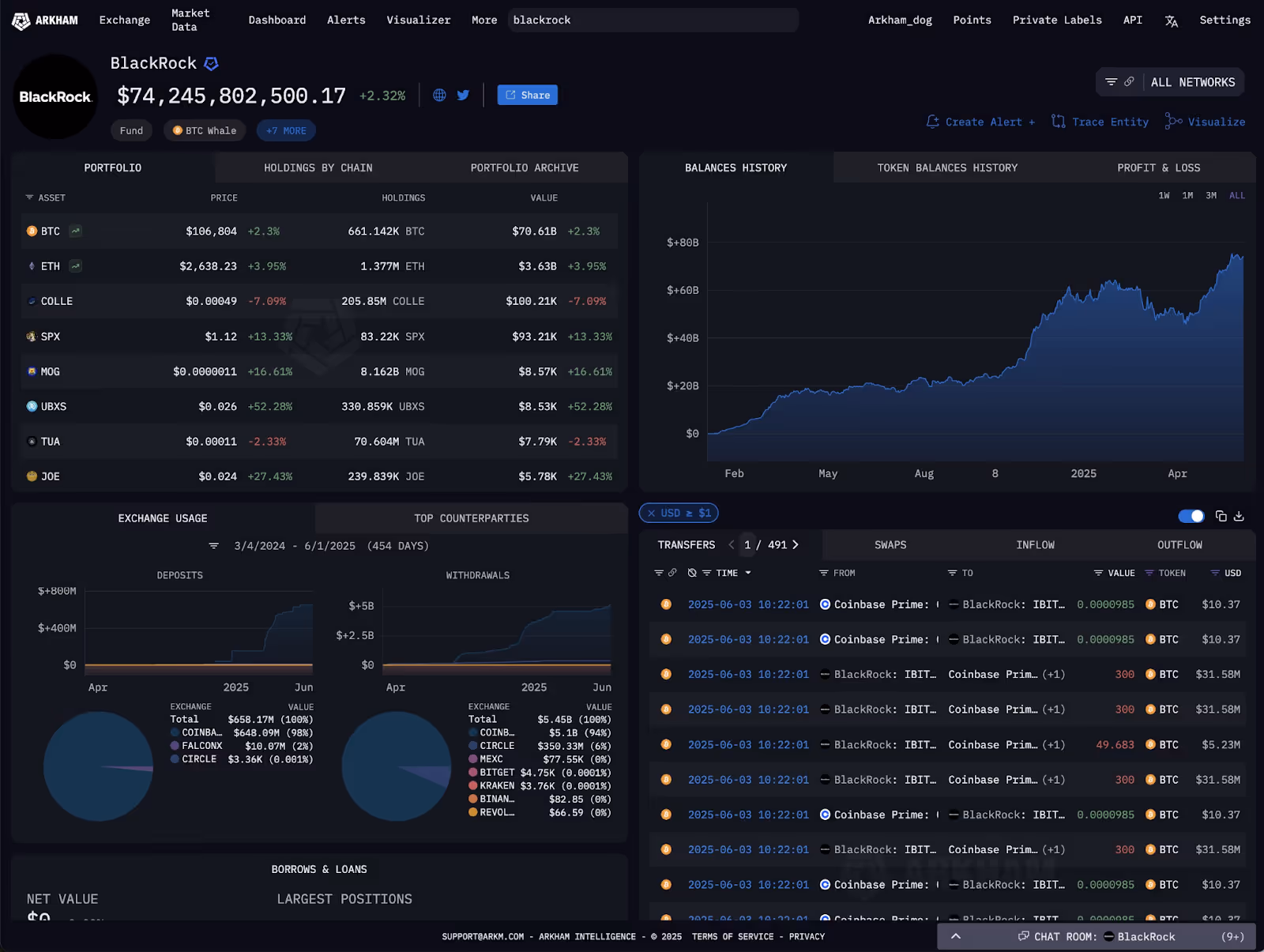Click the transfers link filter icon
Viewport: 1264px width, 952px height.
click(672, 573)
